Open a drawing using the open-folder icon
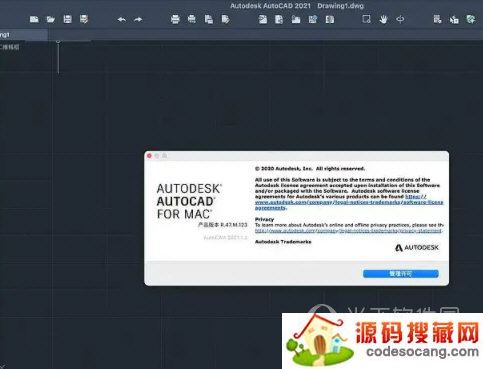 pyautogui.click(x=51, y=20)
